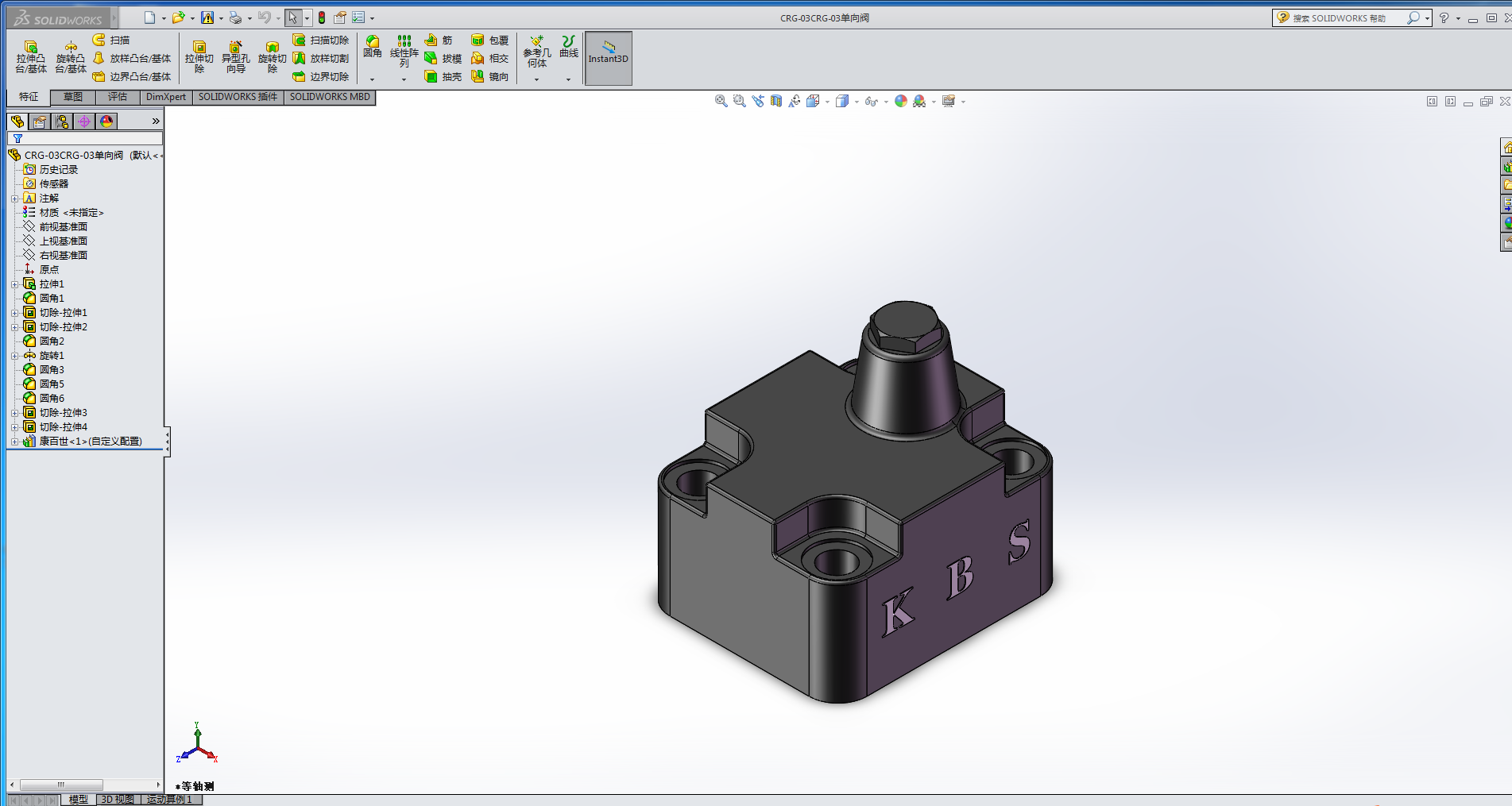Switch to the 草图 (Sketch) tab
The height and width of the screenshot is (806, 1512).
click(73, 97)
